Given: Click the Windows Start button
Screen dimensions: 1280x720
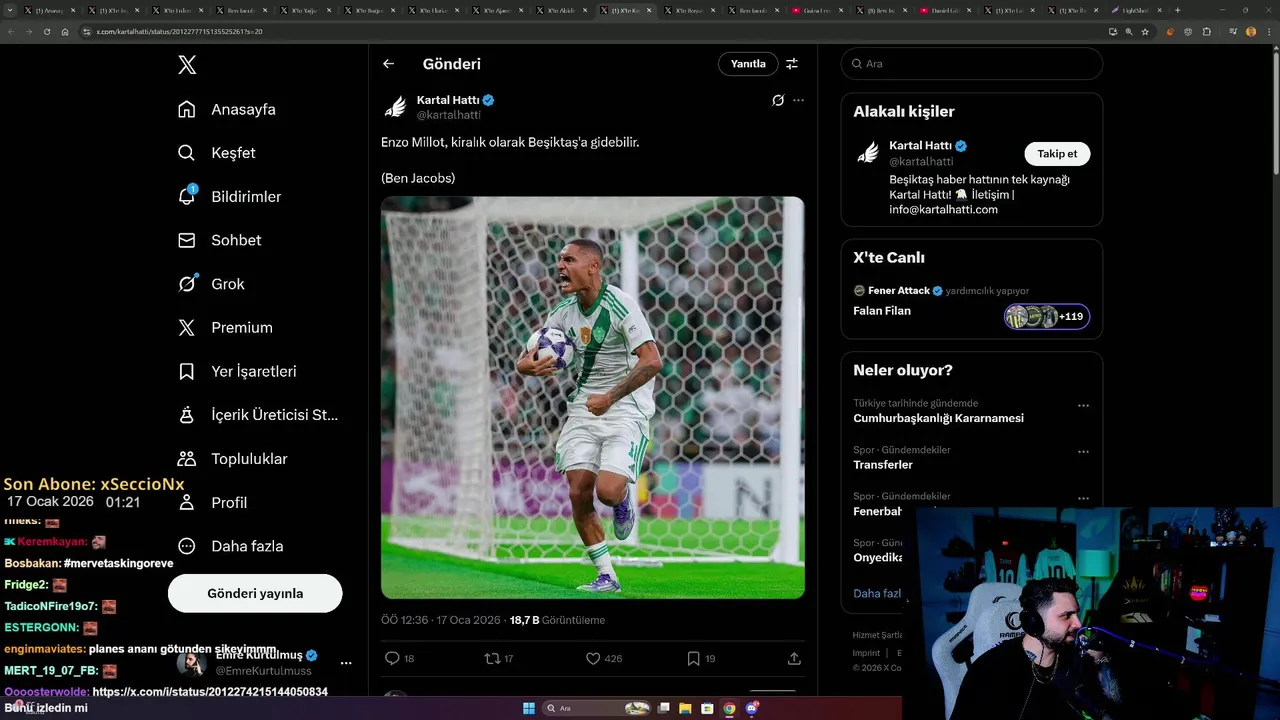Looking at the screenshot, I should point(529,708).
